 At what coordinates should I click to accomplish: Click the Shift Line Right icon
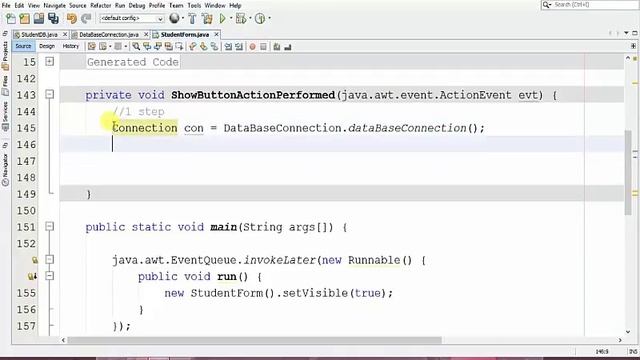tap(239, 47)
